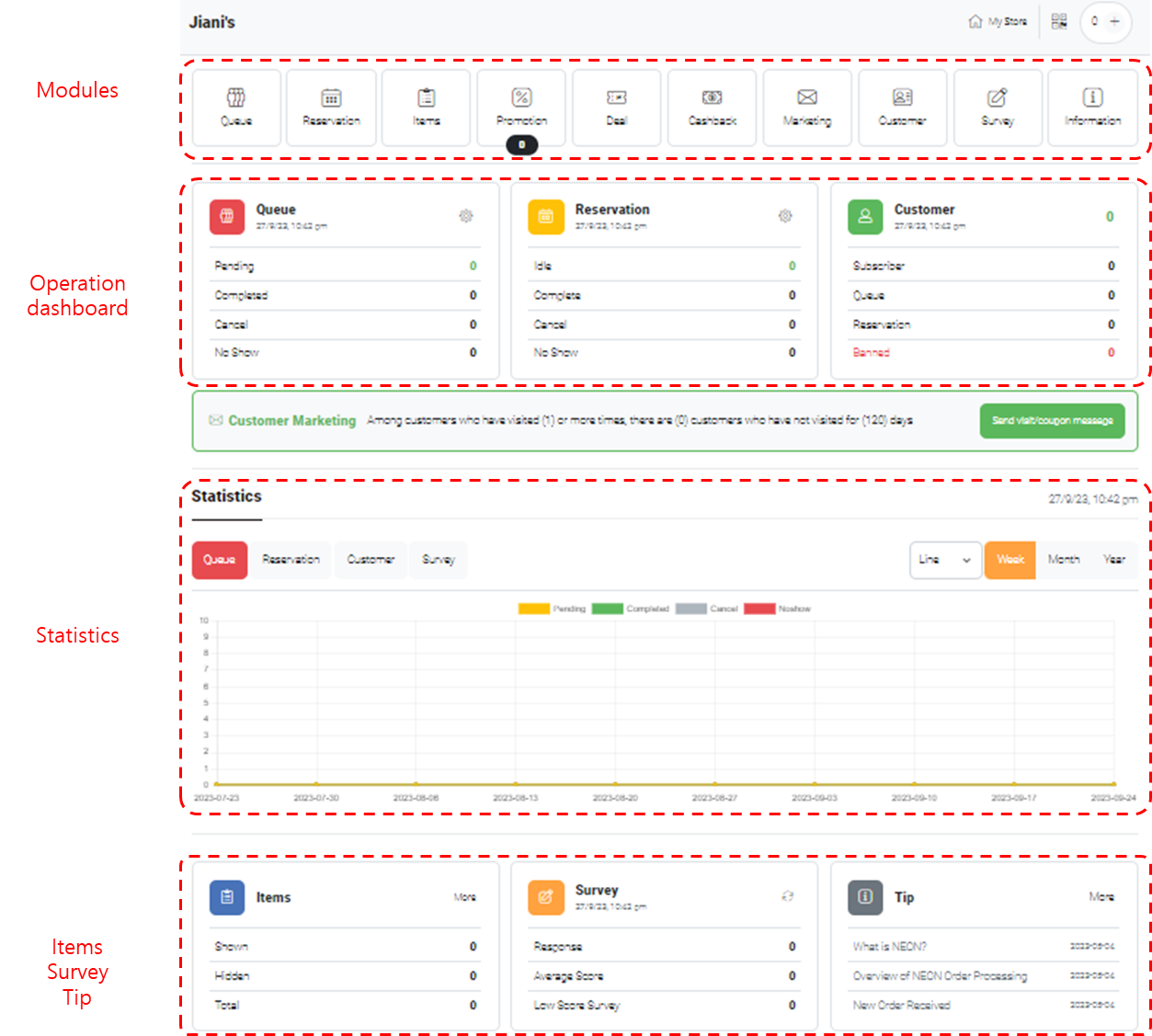Open Queue card settings gear
The height and width of the screenshot is (1036, 1152).
(x=466, y=216)
